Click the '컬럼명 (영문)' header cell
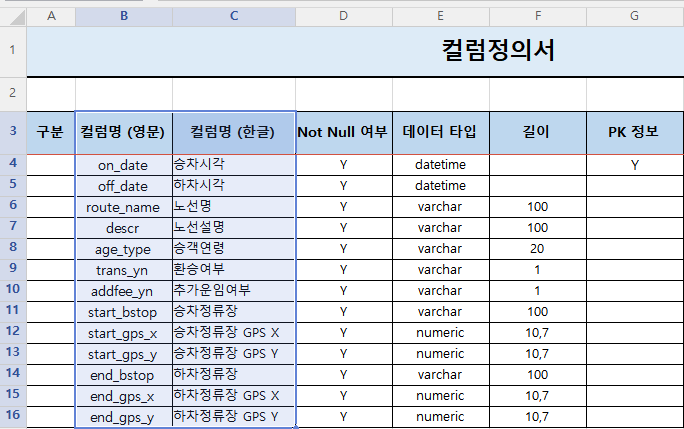The width and height of the screenshot is (684, 429). pyautogui.click(x=124, y=133)
